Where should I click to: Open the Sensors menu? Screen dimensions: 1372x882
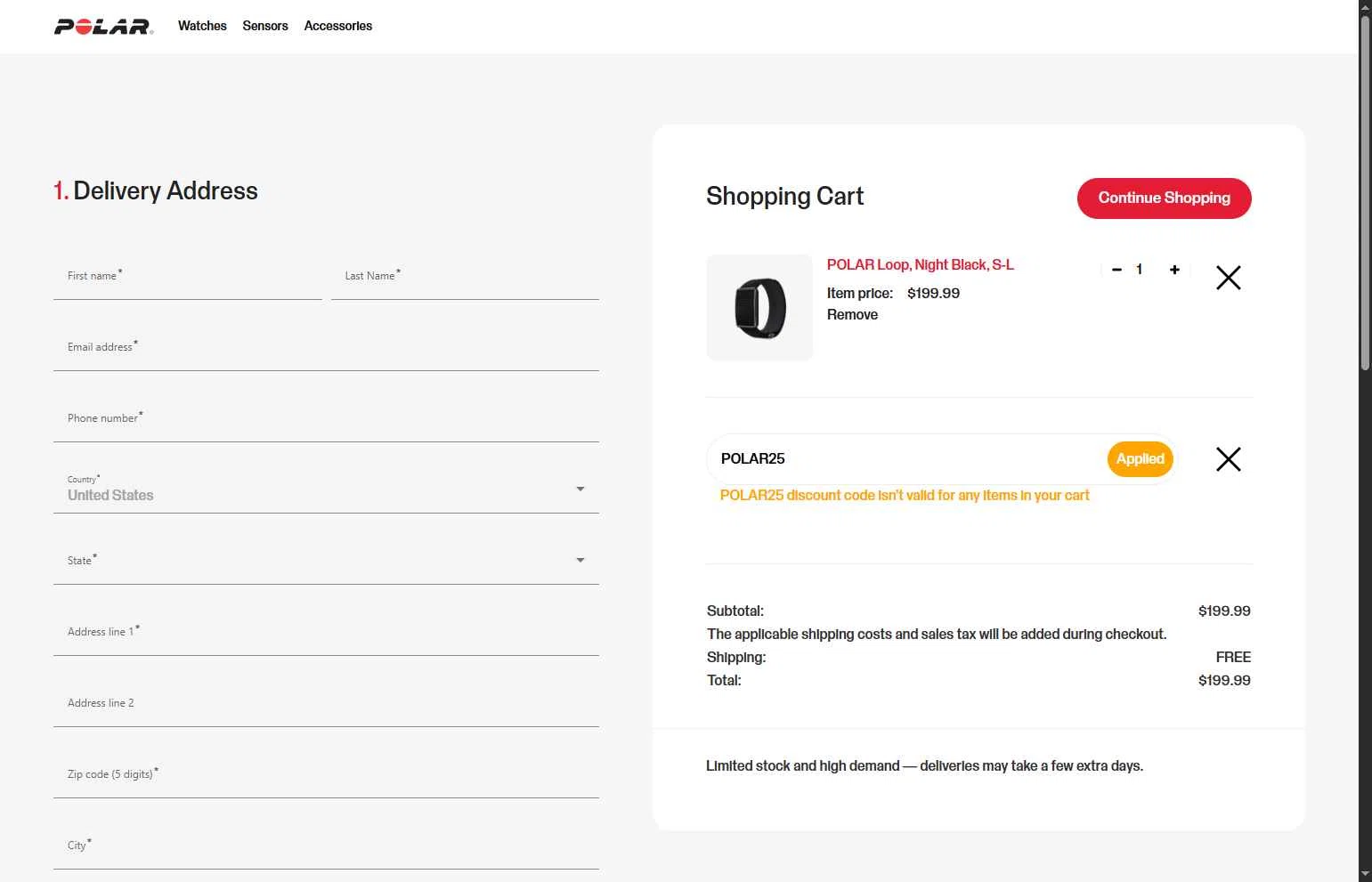coord(265,26)
